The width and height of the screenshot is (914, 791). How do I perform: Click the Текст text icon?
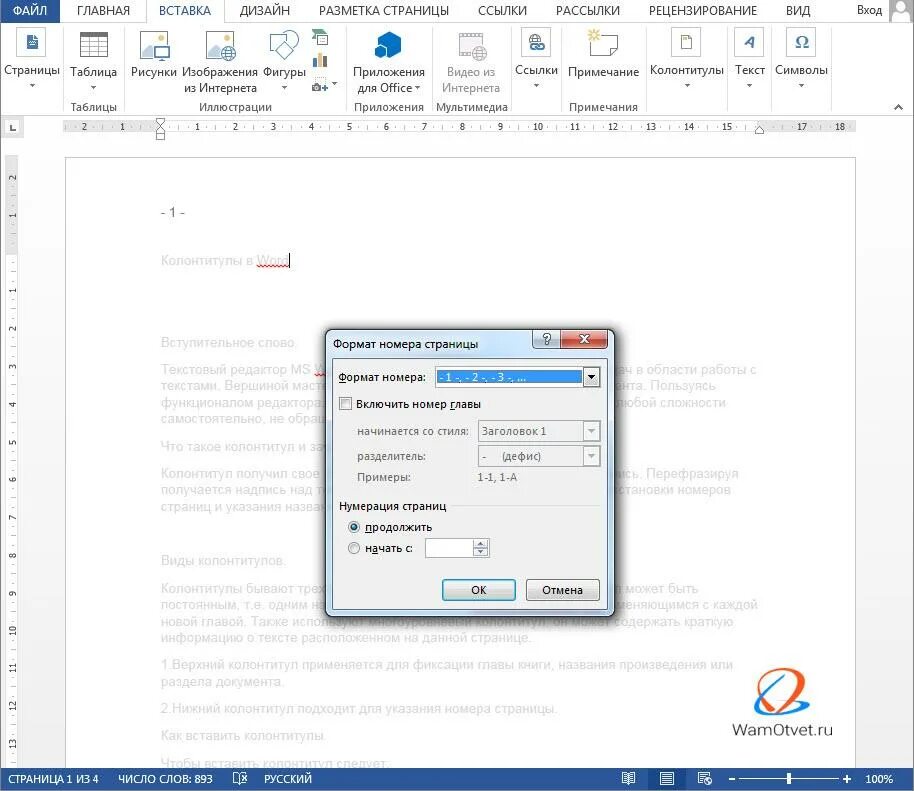(x=749, y=42)
